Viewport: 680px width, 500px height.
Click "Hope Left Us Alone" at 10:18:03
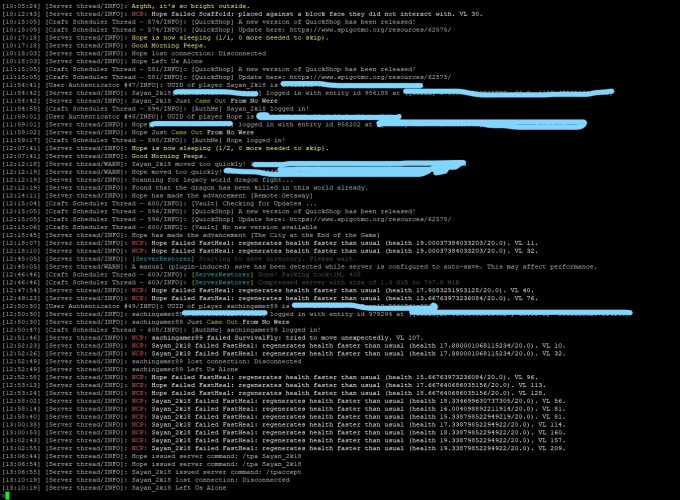tap(167, 61)
